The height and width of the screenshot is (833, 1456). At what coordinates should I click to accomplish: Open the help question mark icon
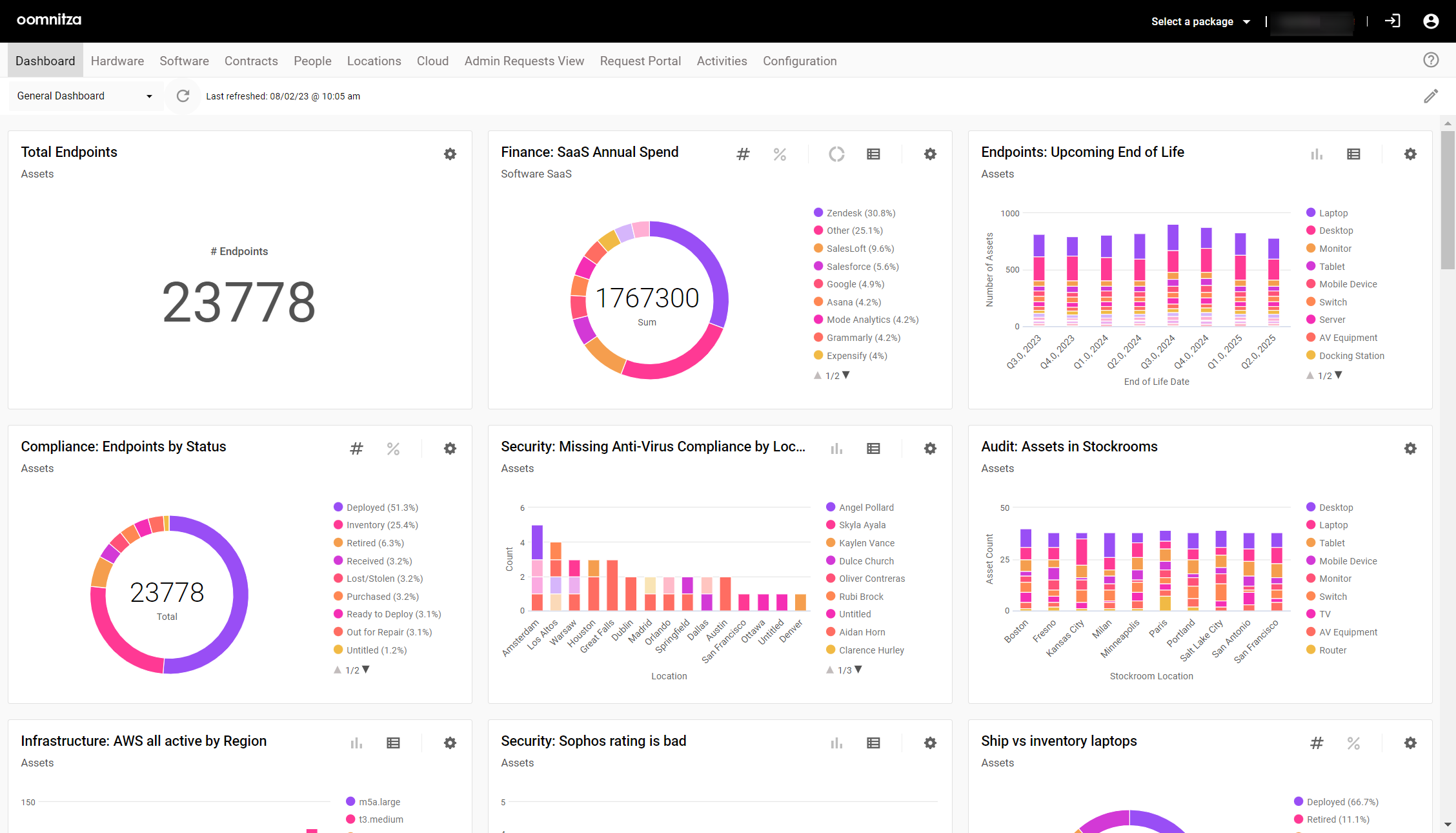coord(1431,60)
